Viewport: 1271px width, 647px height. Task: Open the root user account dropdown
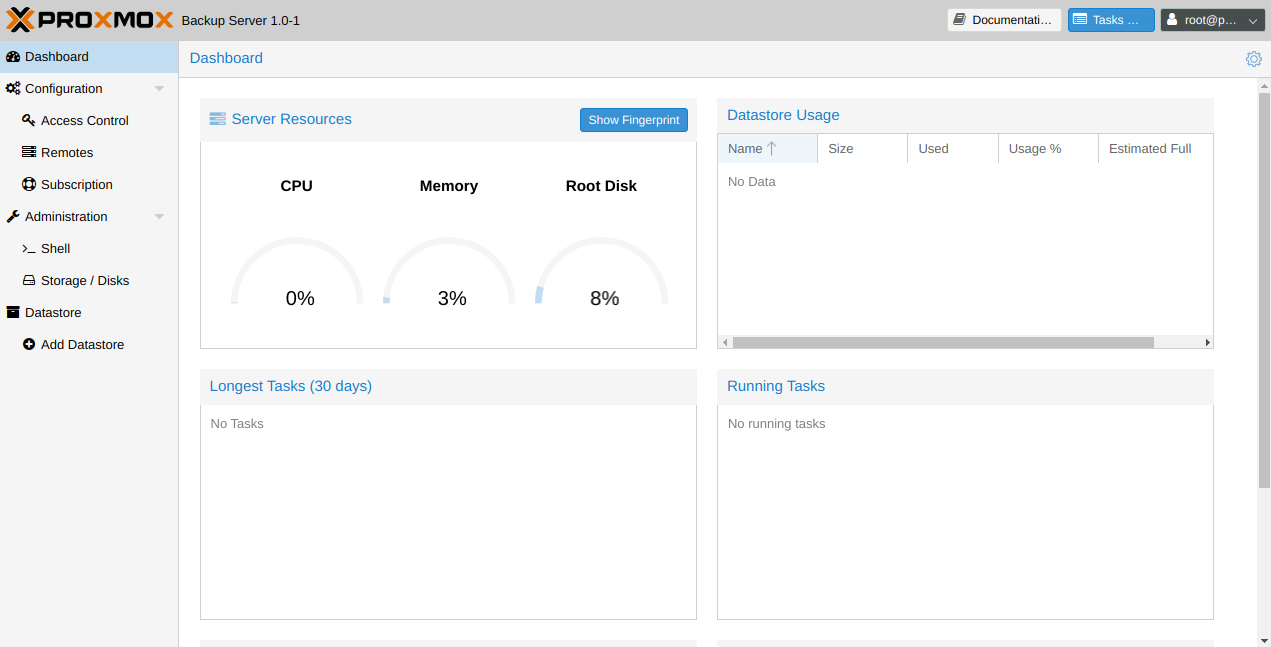pyautogui.click(x=1213, y=20)
